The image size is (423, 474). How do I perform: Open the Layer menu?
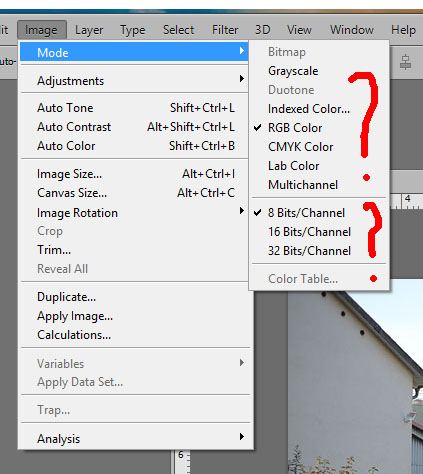click(x=89, y=30)
